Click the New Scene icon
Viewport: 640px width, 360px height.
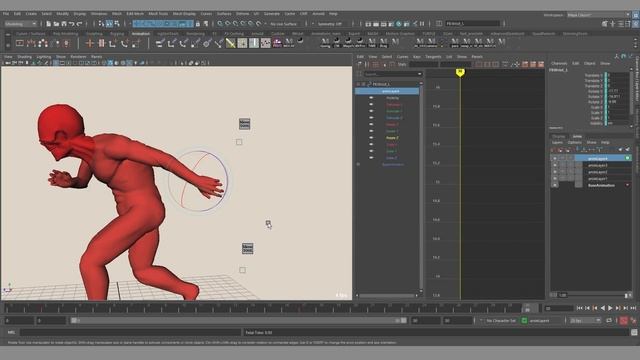[49, 24]
